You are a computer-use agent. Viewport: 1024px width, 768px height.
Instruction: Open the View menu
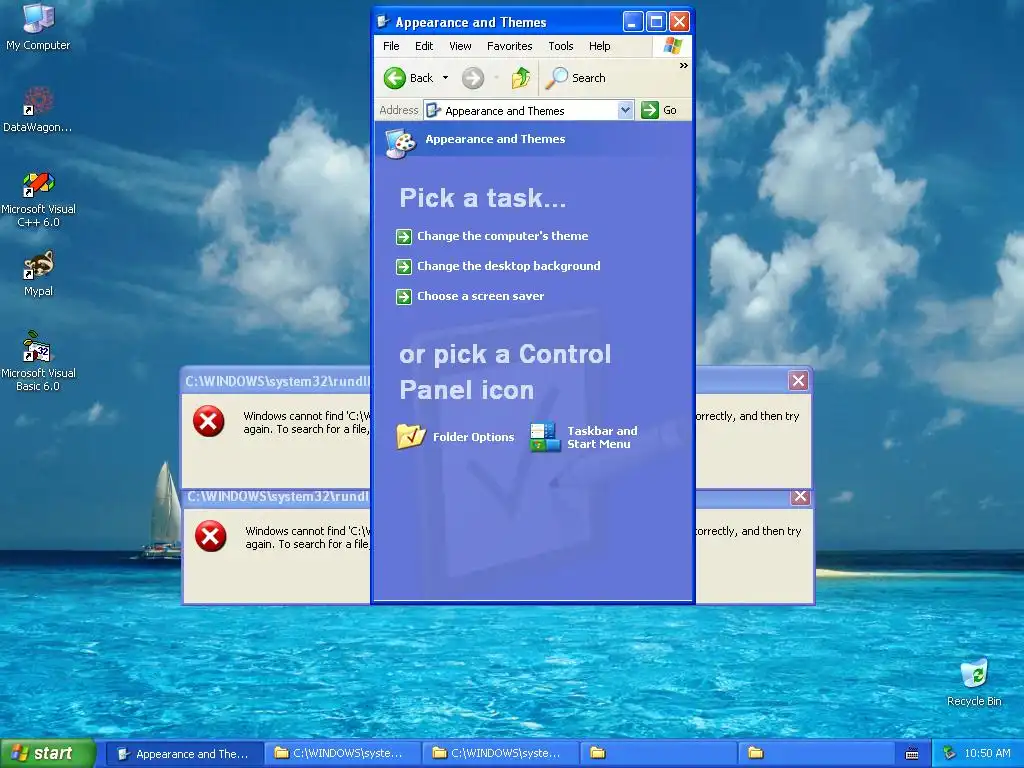click(460, 46)
